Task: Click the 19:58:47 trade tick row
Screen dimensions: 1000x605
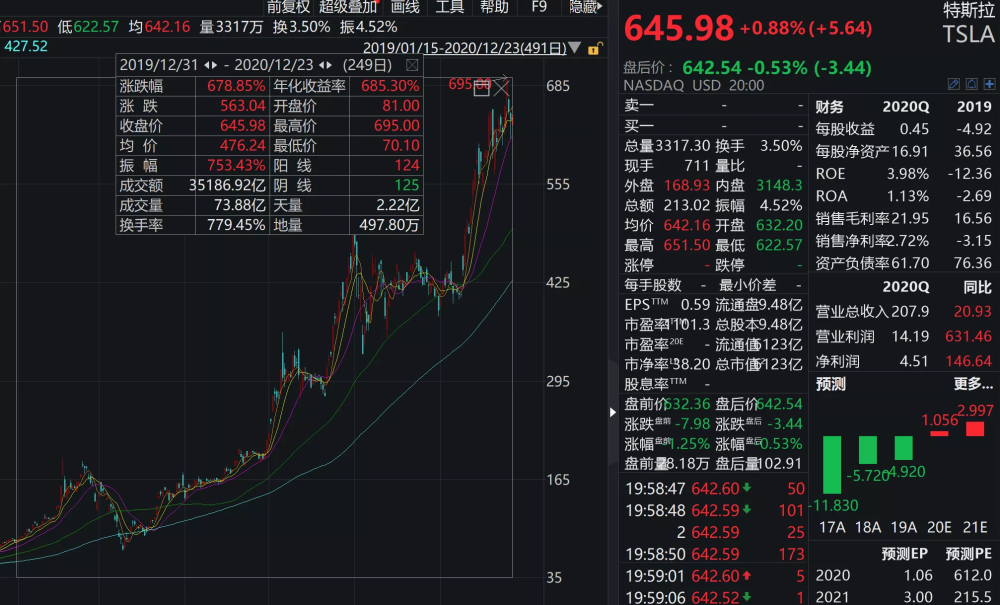Action: (x=714, y=489)
